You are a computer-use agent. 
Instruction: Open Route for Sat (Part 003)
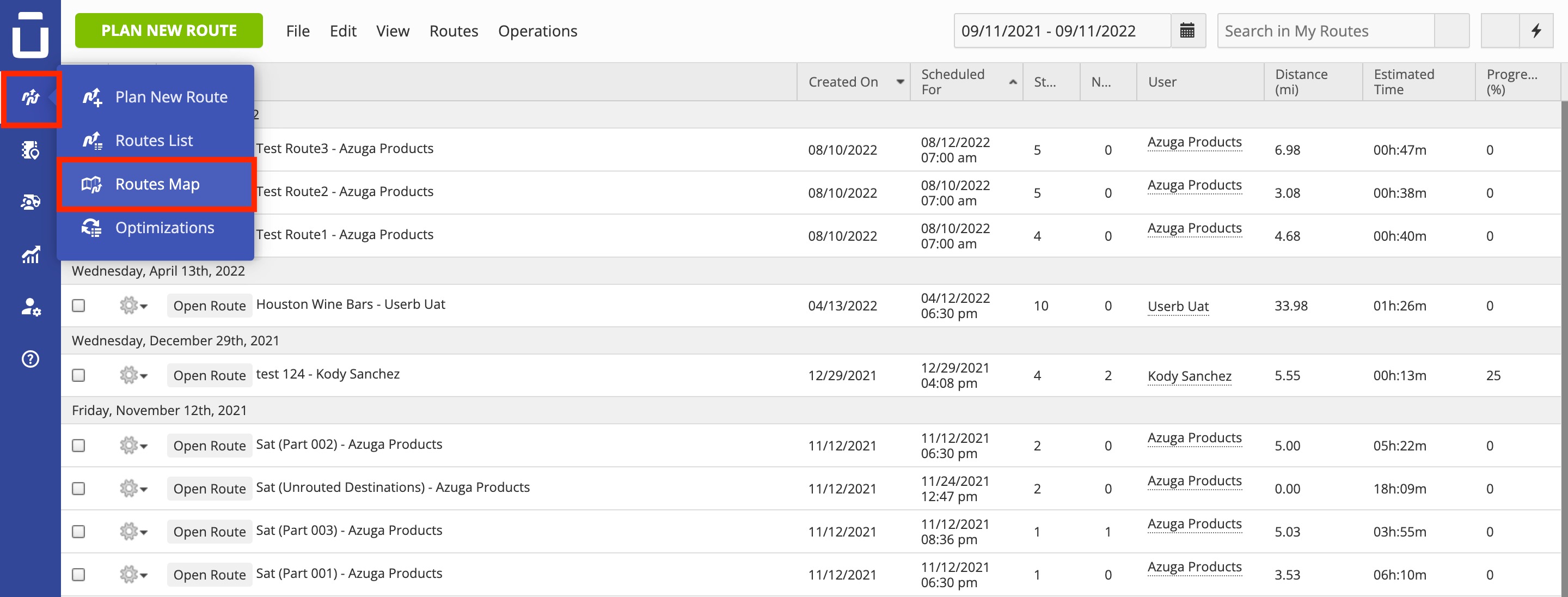click(x=210, y=532)
